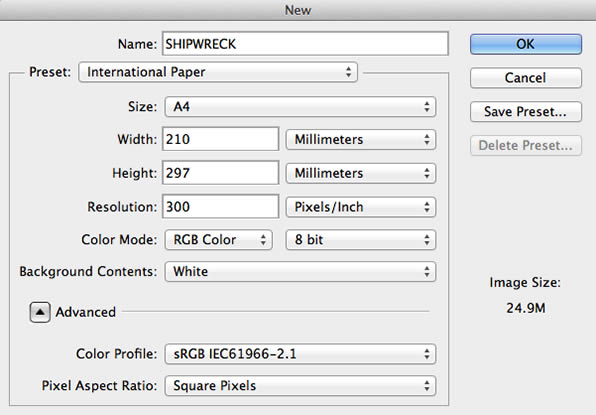Click the OK button
596x415 pixels.
tap(526, 44)
